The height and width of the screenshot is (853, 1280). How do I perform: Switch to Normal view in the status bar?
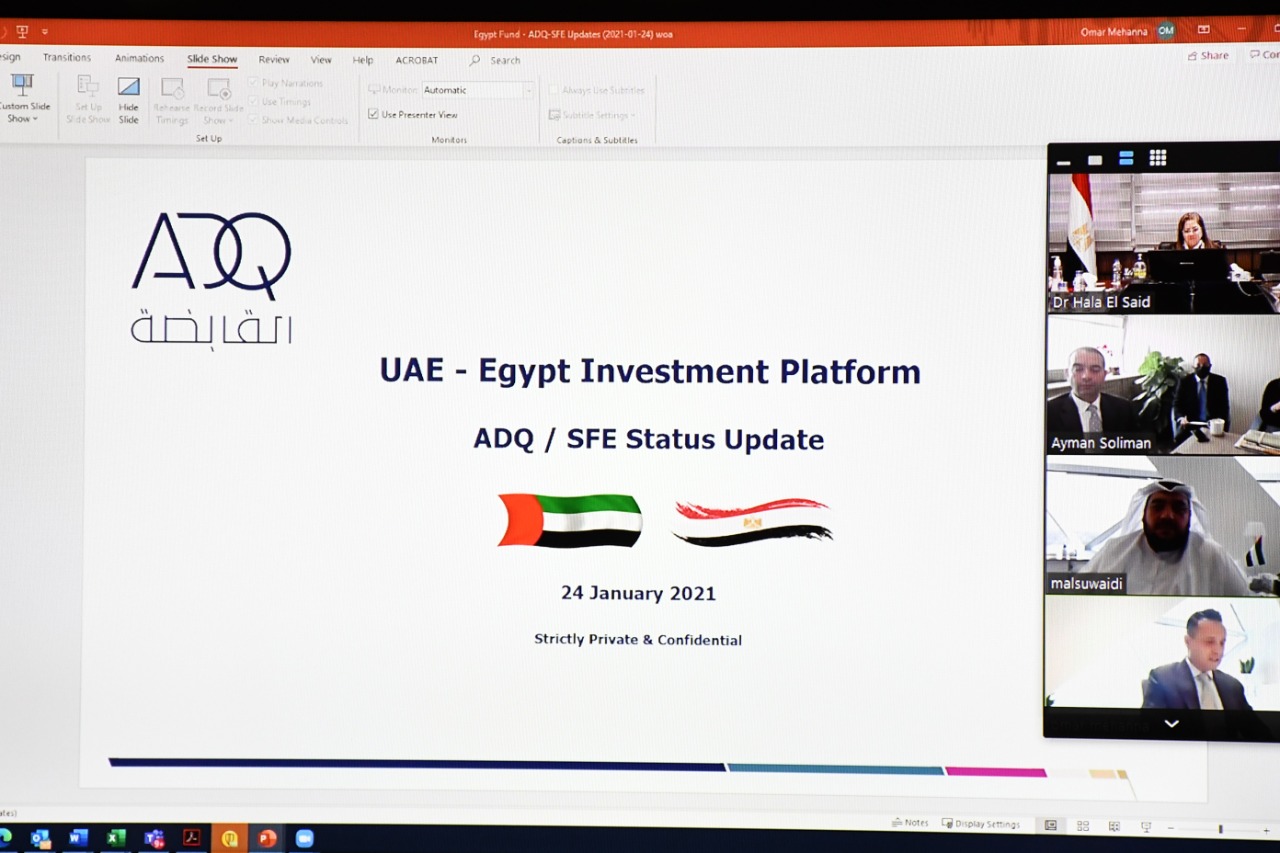(x=1050, y=825)
